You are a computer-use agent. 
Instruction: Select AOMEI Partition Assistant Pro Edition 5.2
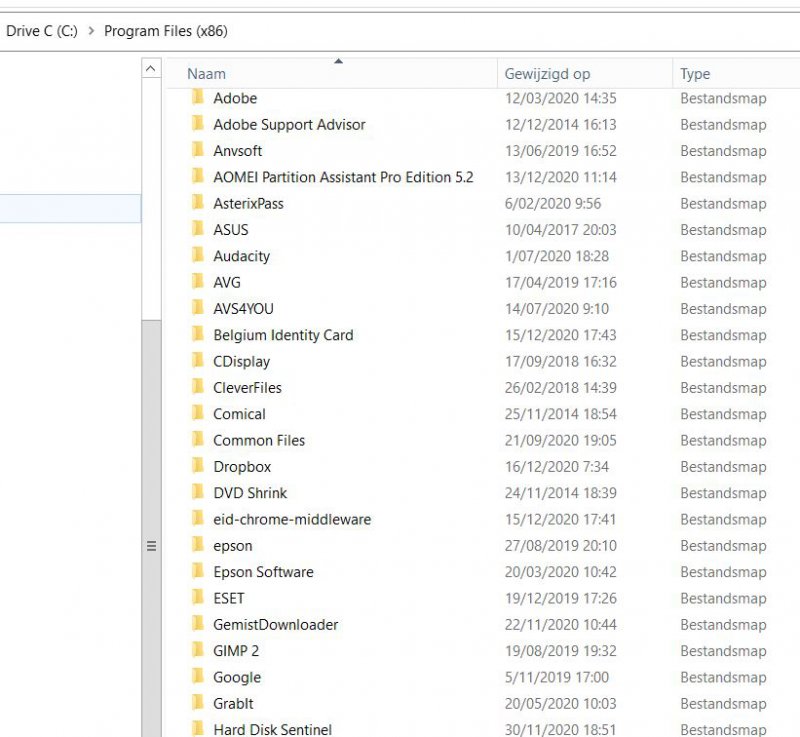pyautogui.click(x=343, y=177)
